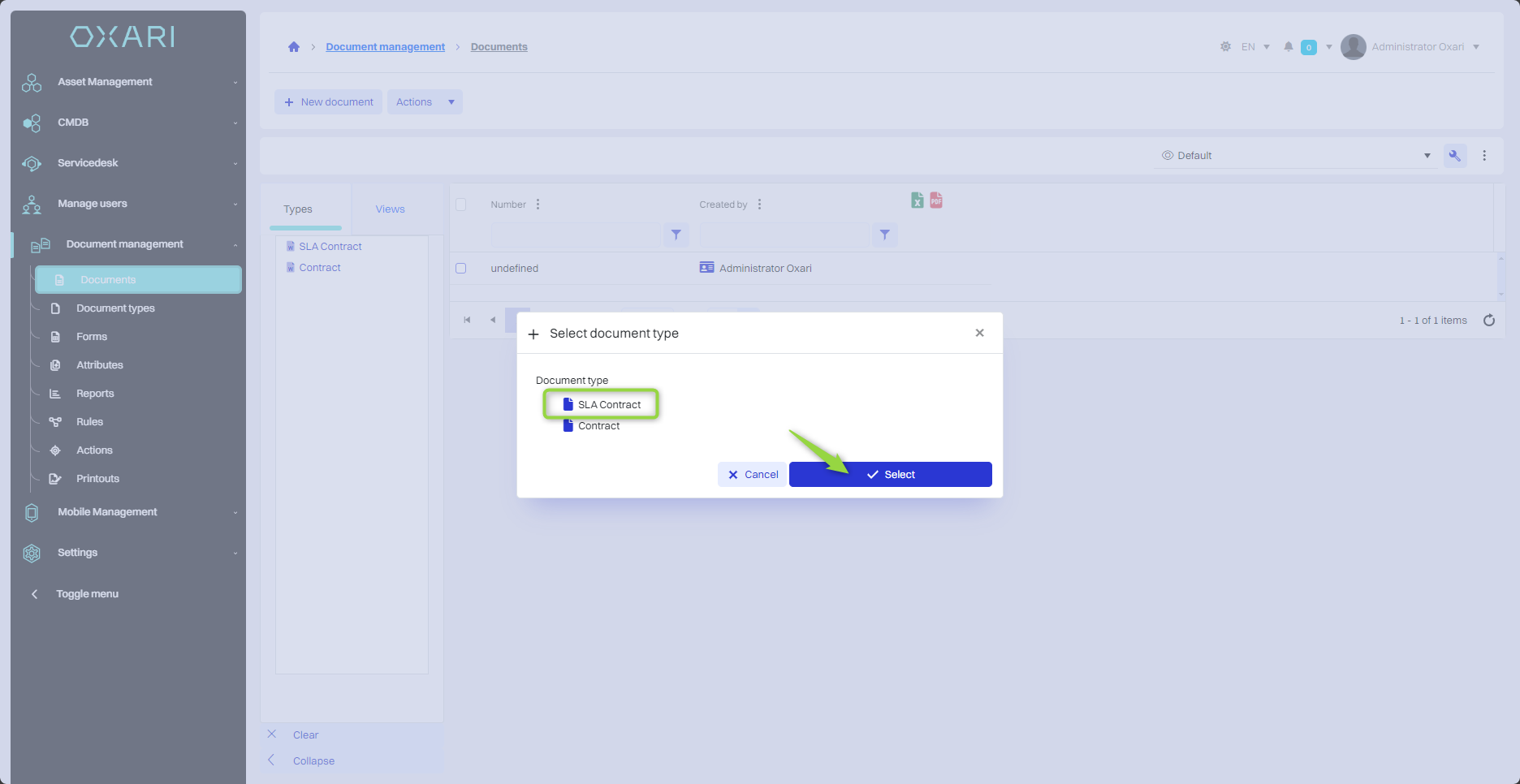This screenshot has height=784, width=1520.
Task: Check the select-all header checkbox
Action: click(x=461, y=205)
